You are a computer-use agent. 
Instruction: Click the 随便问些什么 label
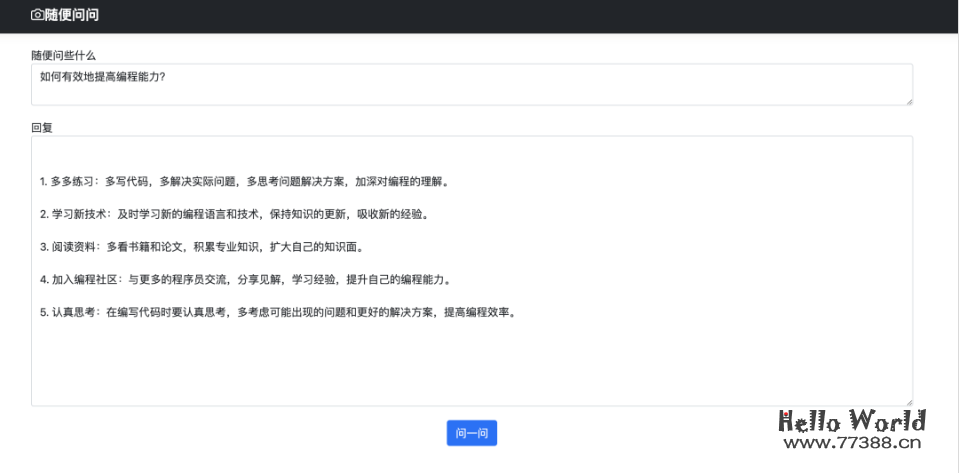64,55
